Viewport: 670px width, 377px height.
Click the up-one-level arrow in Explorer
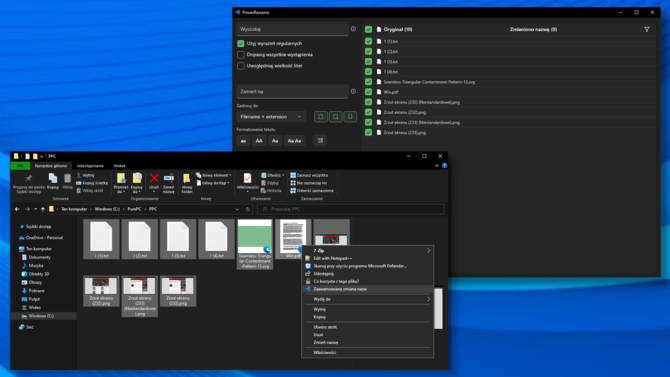pyautogui.click(x=43, y=209)
